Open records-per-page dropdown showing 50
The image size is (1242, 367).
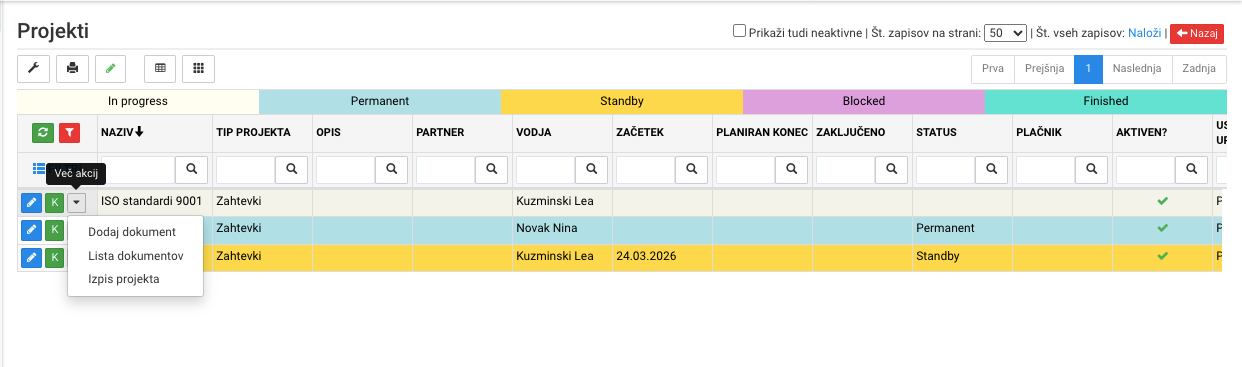(1005, 33)
